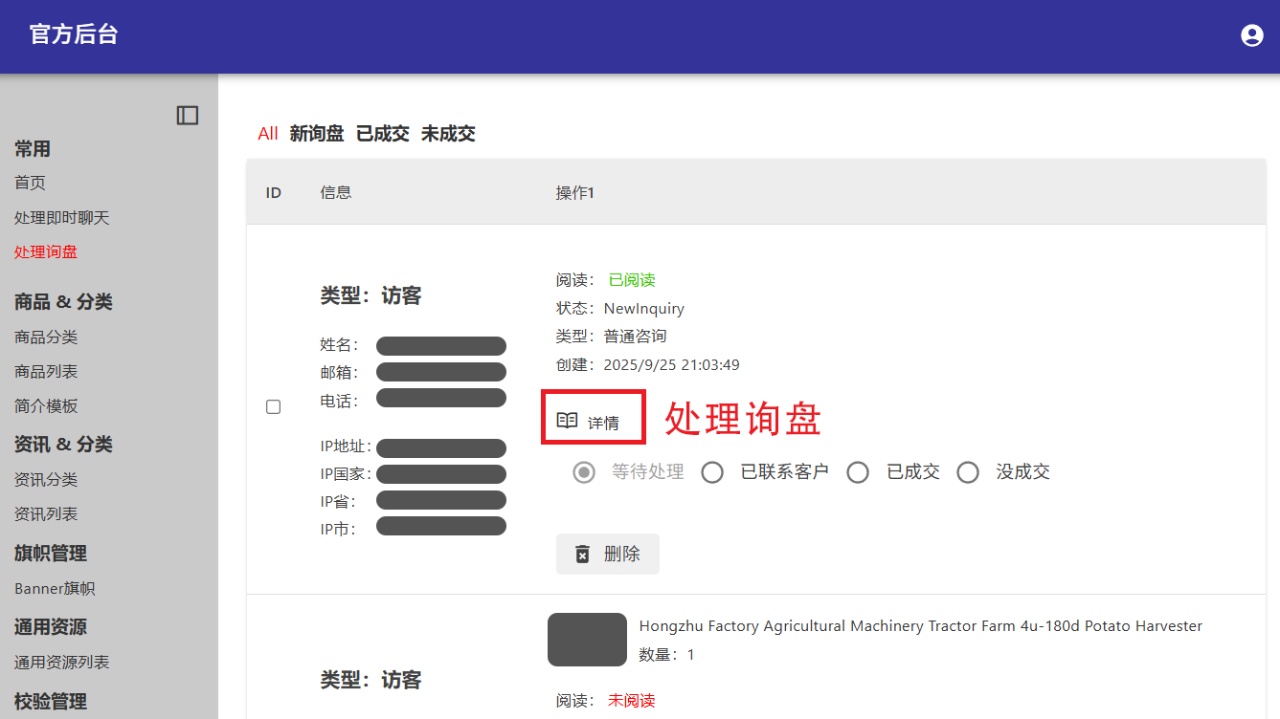Open 商品列表 from the sidebar
The image size is (1280, 719).
[46, 372]
